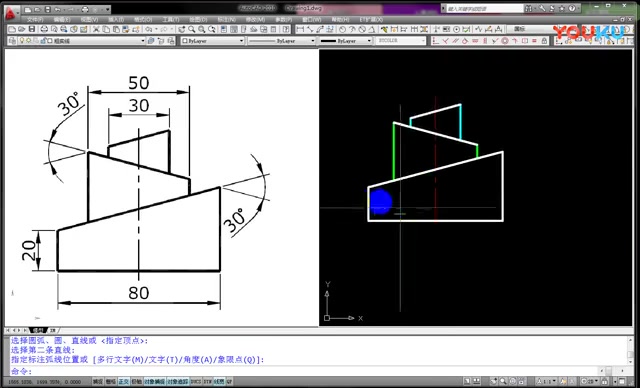
Task: Toggle Object Snap Tracking (对象追踪) button
Action: pos(178,382)
